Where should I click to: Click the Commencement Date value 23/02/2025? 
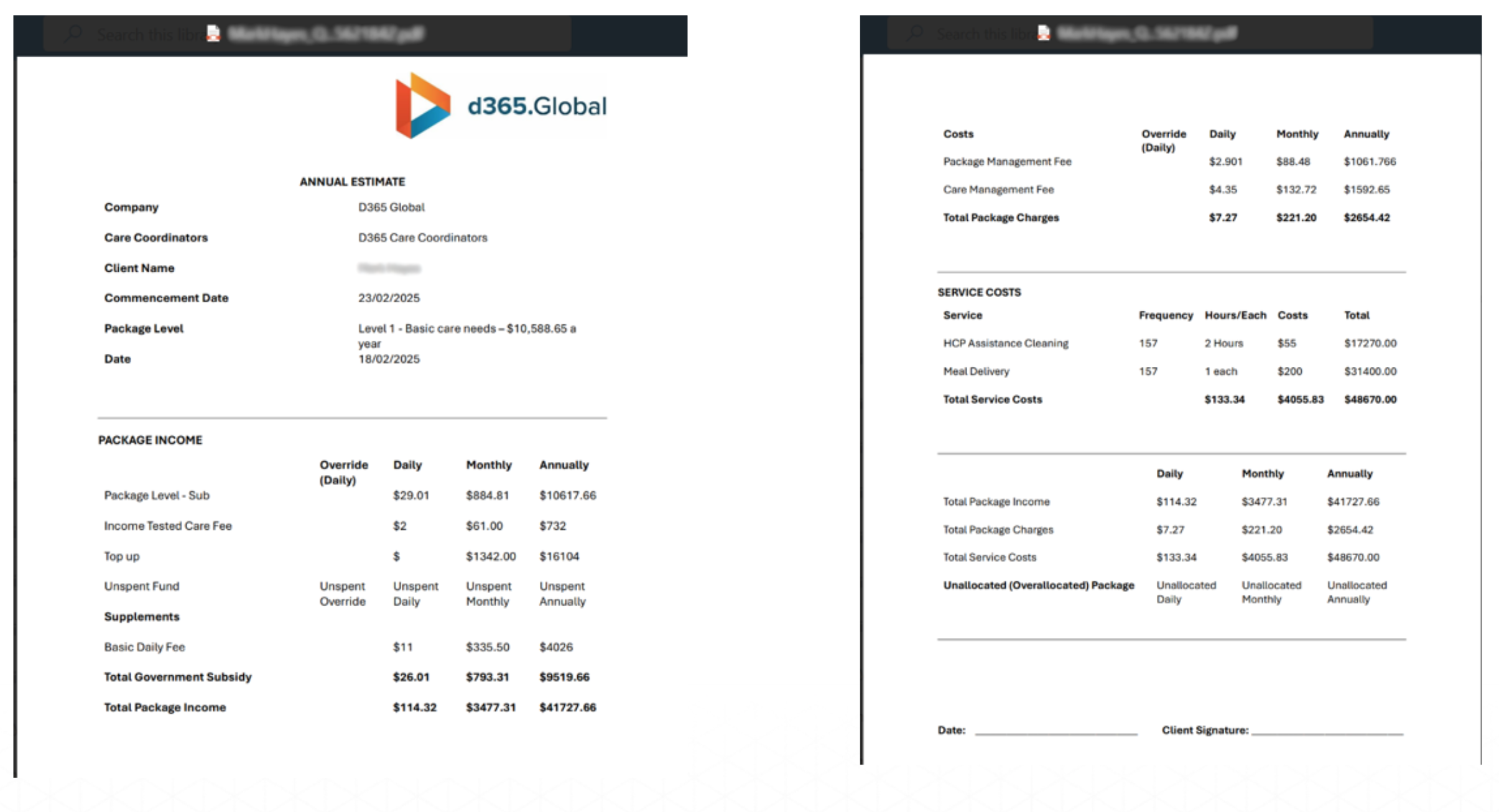(389, 298)
